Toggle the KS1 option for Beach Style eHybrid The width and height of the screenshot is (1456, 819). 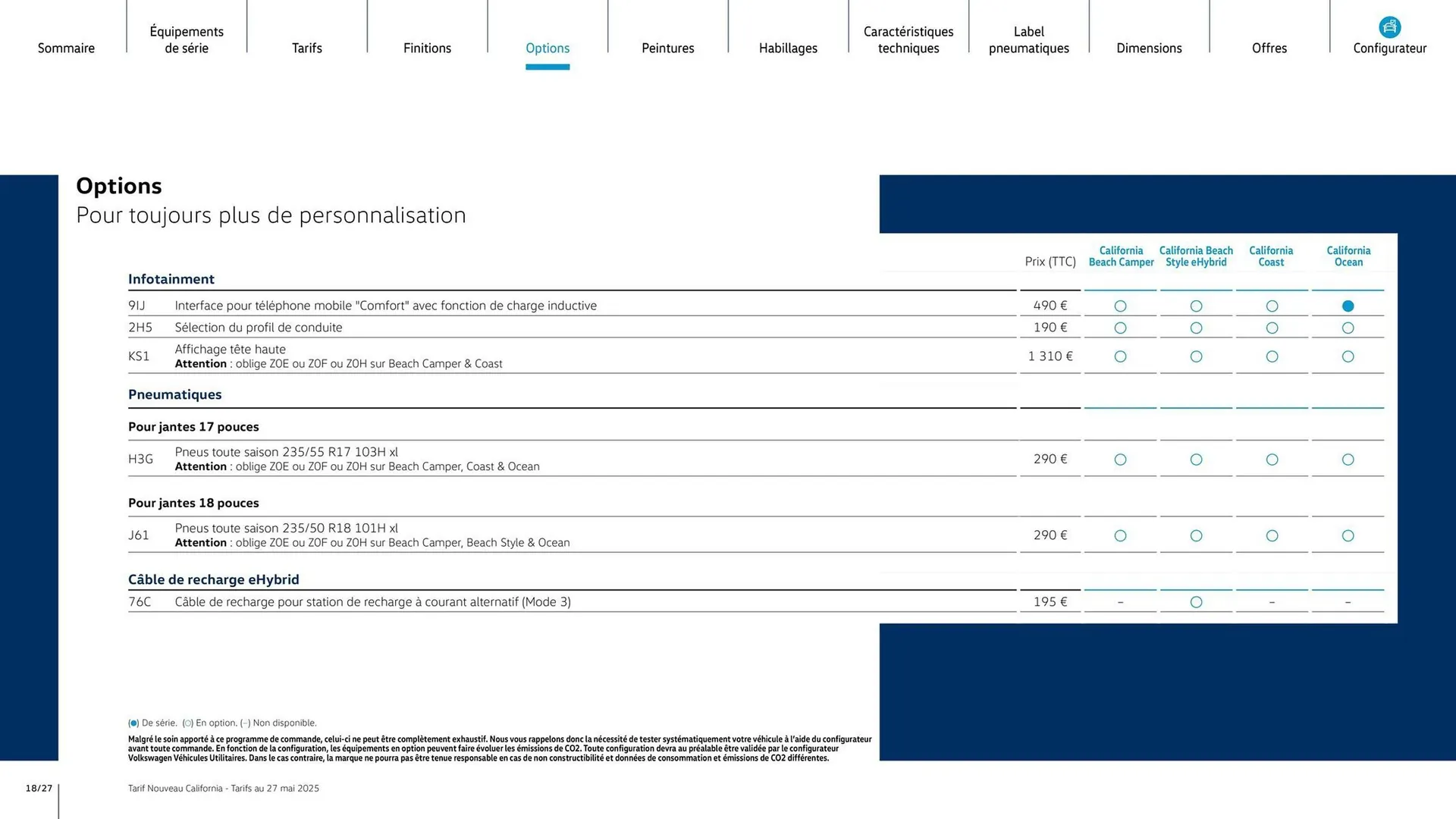pos(1196,356)
